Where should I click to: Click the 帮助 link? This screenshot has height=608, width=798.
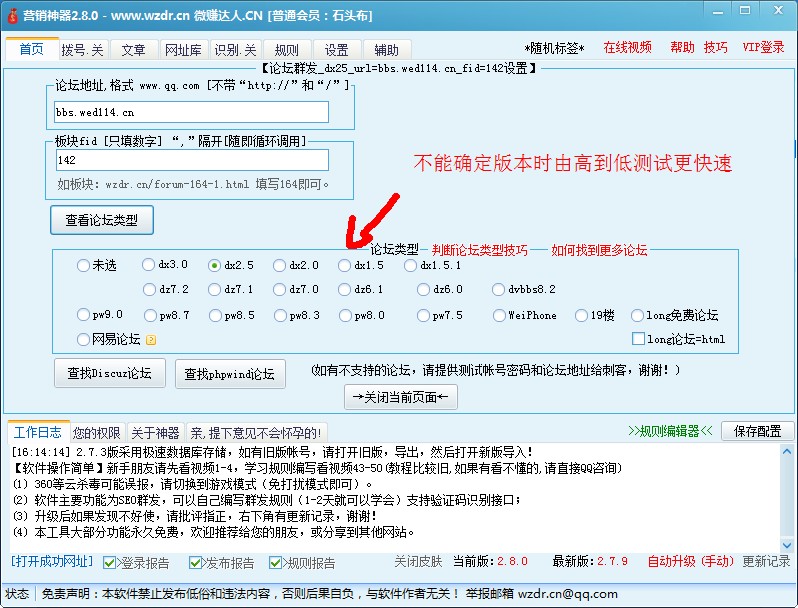(x=682, y=47)
